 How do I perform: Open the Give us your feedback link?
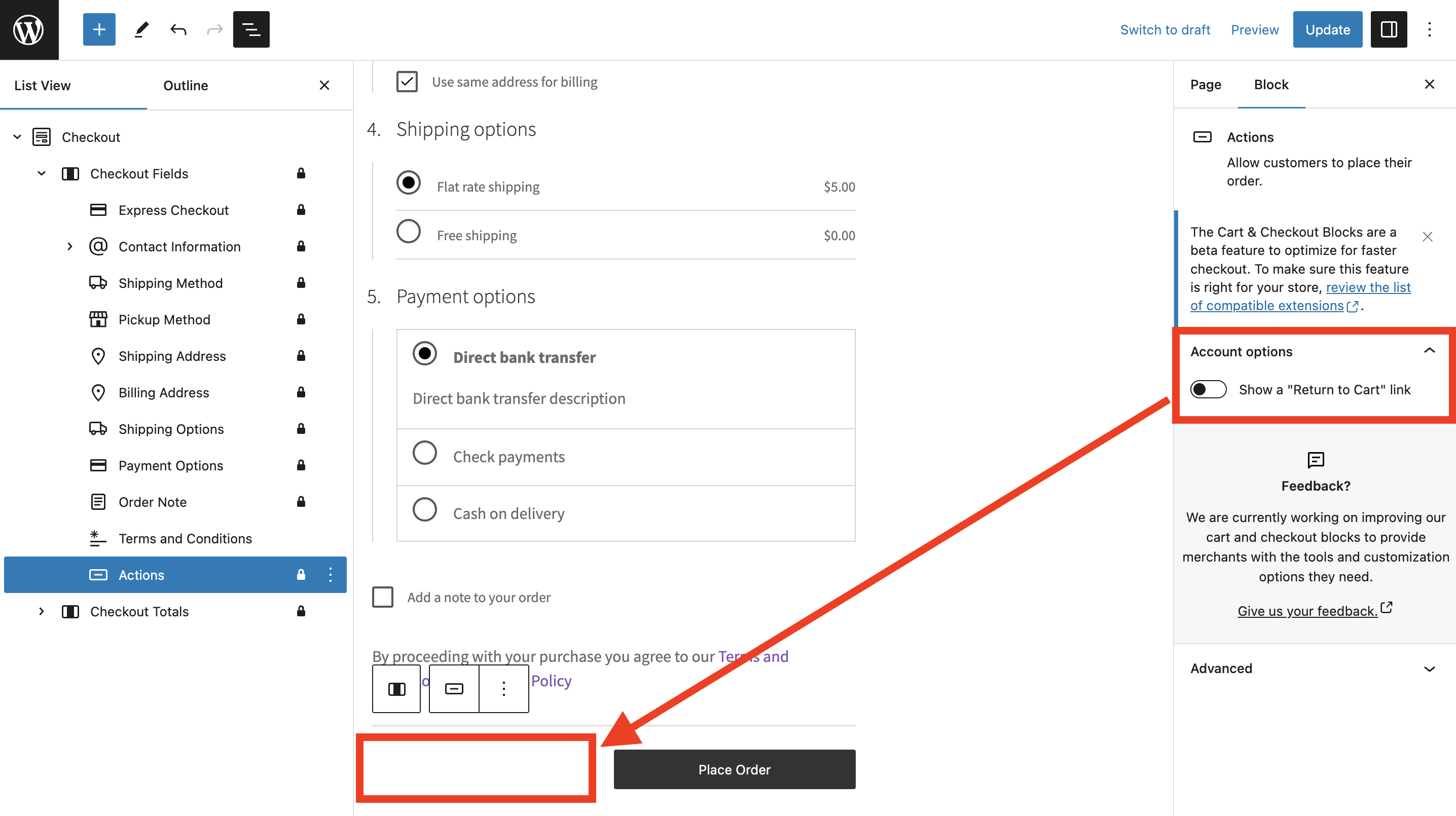coord(1307,611)
